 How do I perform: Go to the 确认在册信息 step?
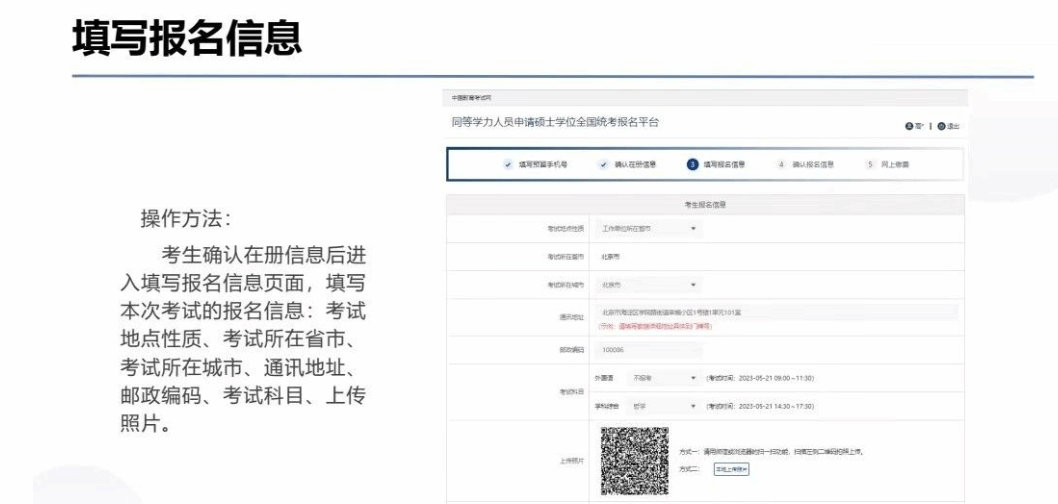tap(635, 163)
